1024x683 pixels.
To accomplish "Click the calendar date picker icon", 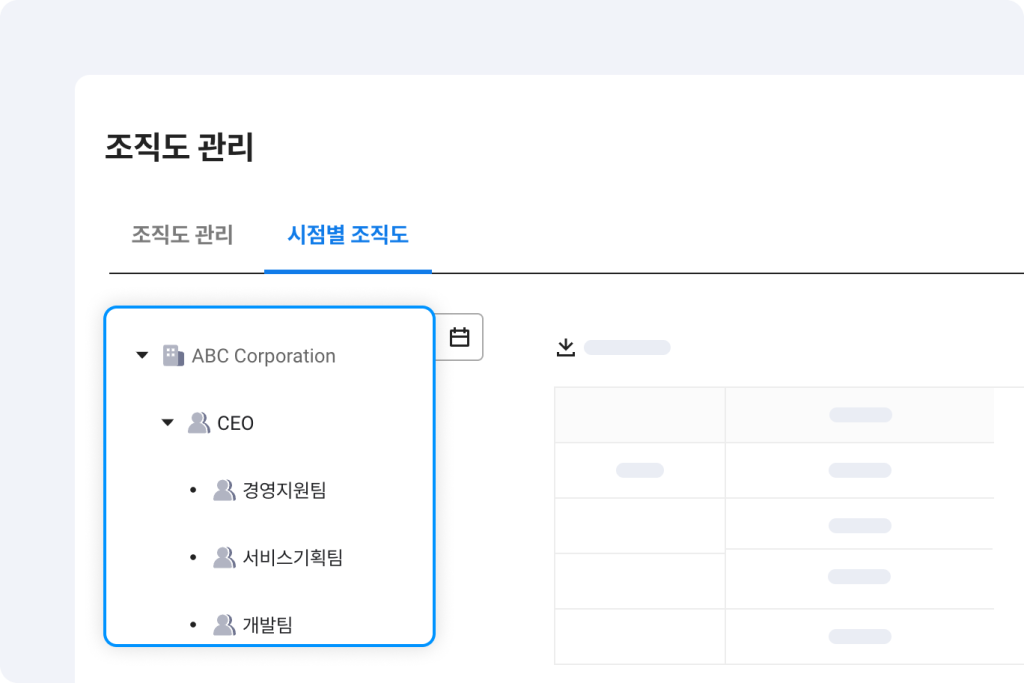I will (x=459, y=337).
